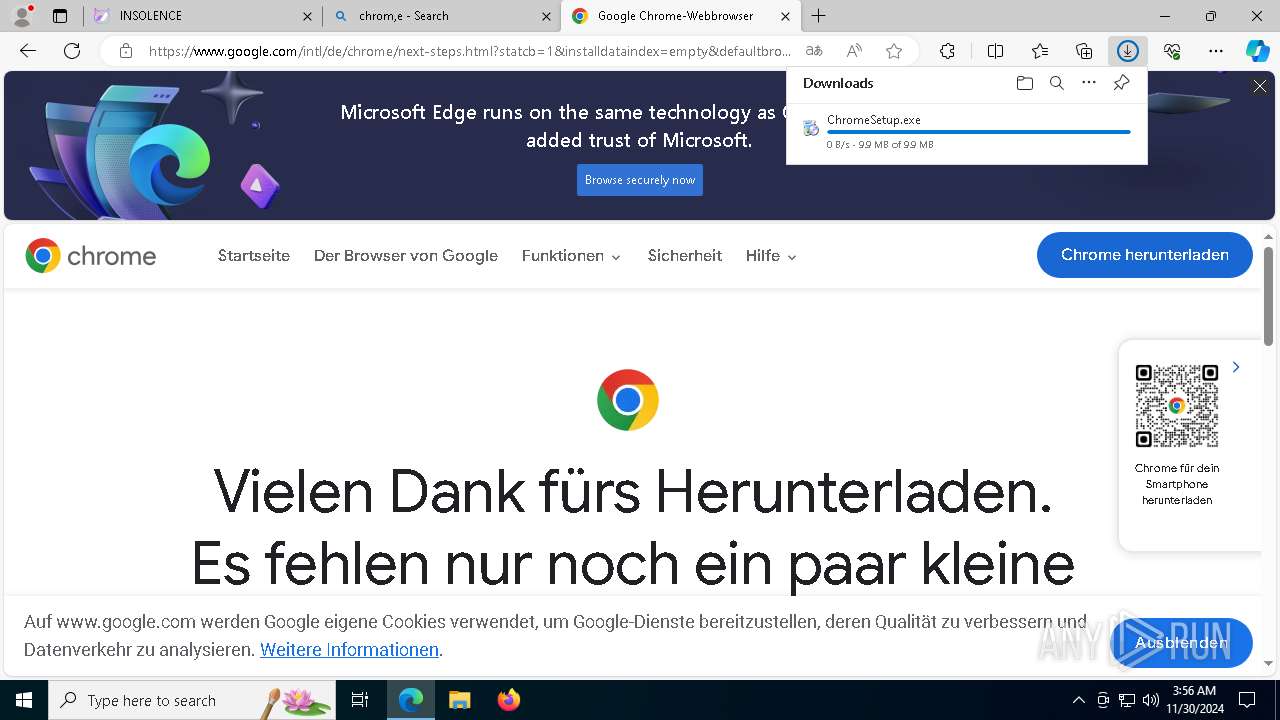
Task: Open the translate page icon
Action: pos(814,51)
